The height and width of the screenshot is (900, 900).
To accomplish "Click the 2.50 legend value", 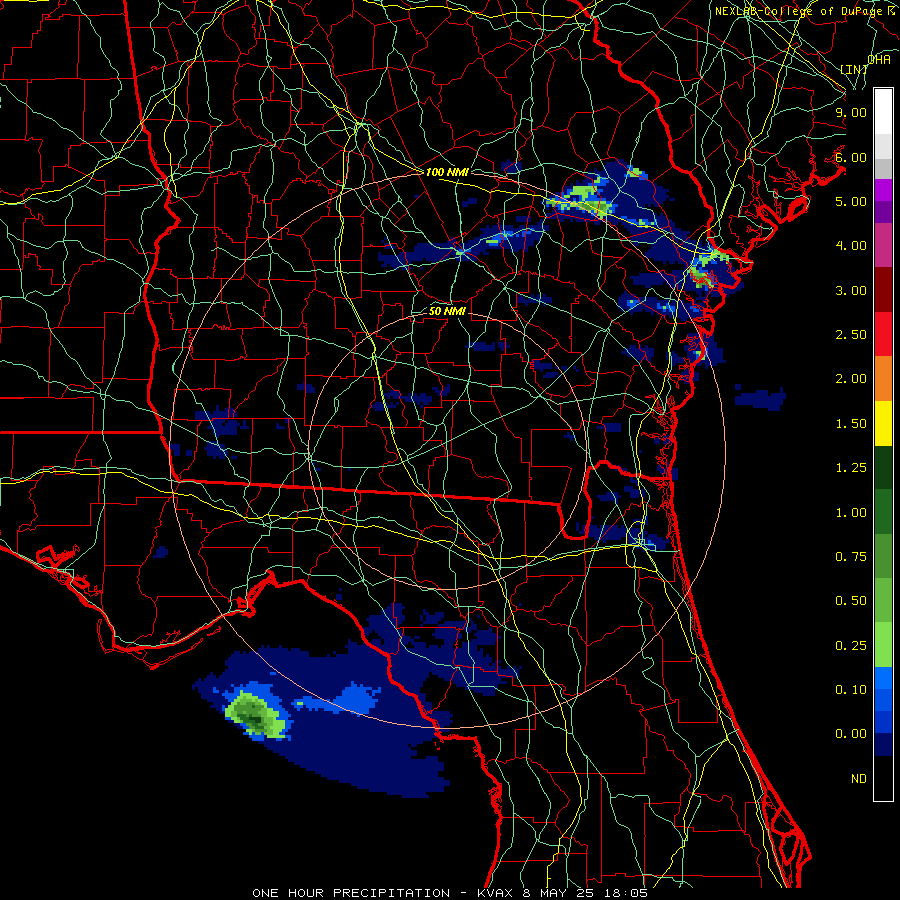I will 851,335.
